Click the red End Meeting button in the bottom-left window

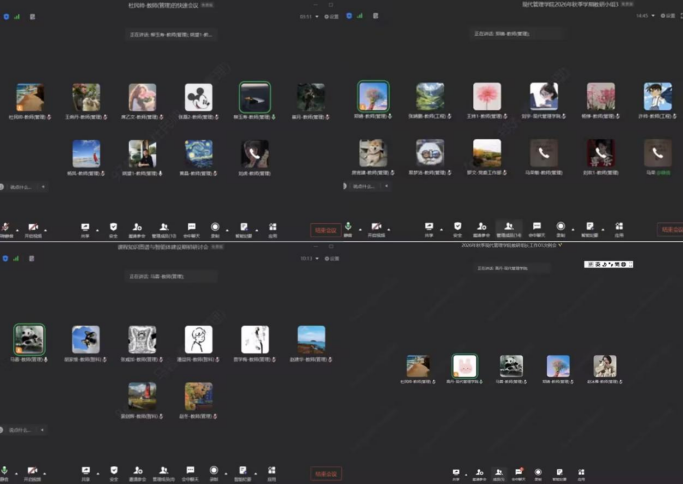[325, 474]
